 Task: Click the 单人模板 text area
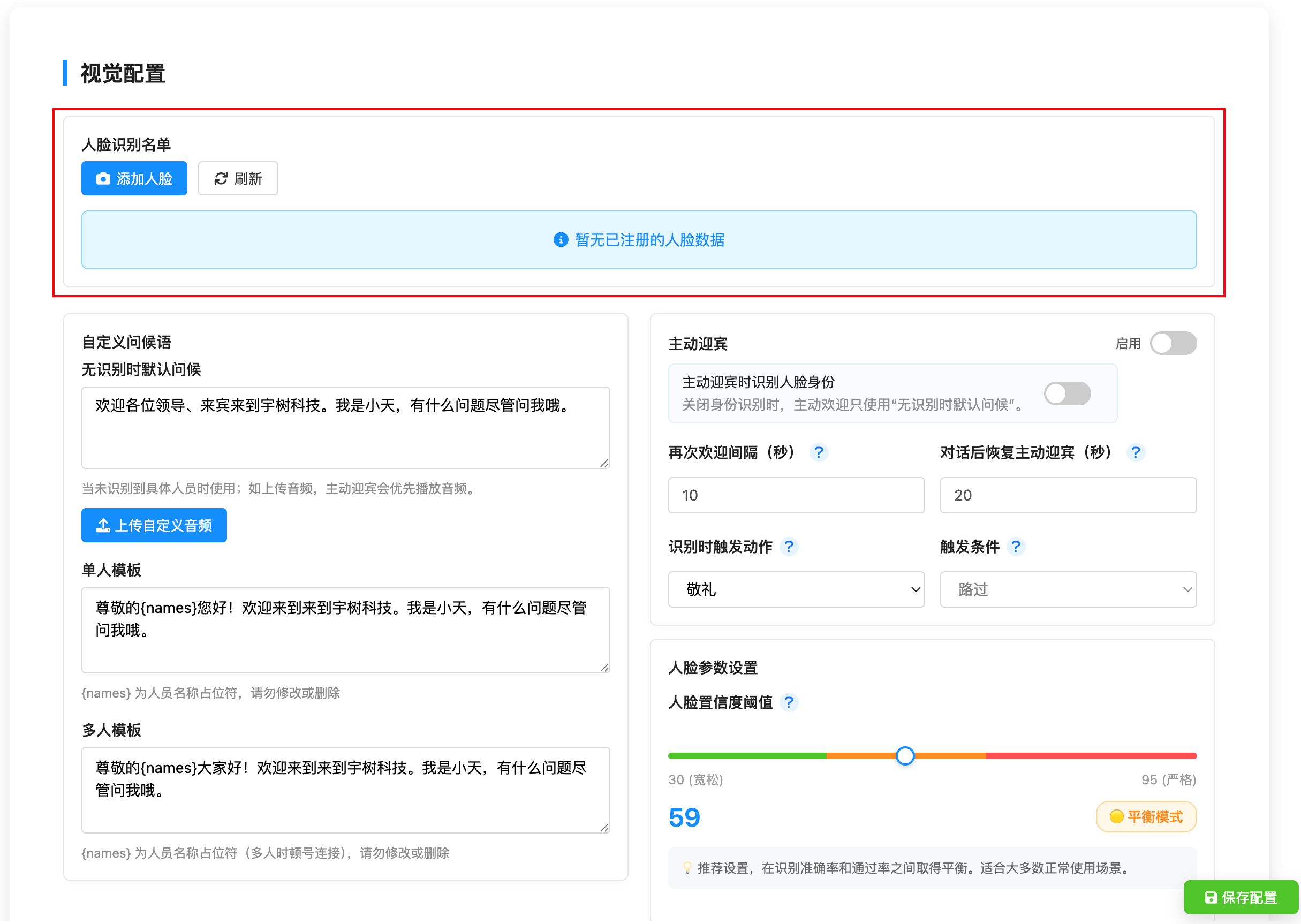pyautogui.click(x=345, y=631)
